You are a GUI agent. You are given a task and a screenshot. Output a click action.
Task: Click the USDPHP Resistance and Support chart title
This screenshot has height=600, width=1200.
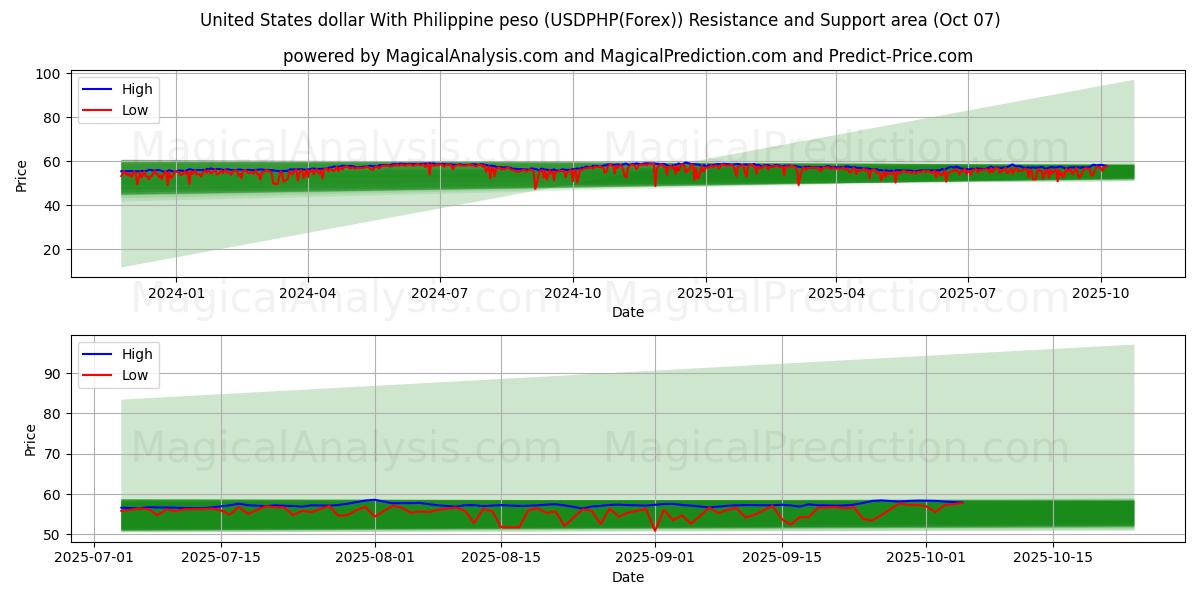[x=600, y=20]
